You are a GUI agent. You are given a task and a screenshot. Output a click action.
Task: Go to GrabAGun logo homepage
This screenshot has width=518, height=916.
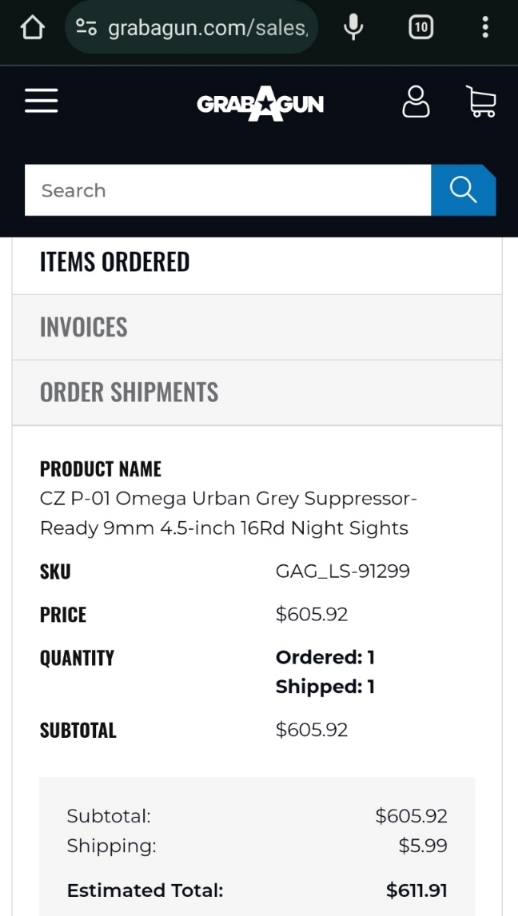(260, 103)
